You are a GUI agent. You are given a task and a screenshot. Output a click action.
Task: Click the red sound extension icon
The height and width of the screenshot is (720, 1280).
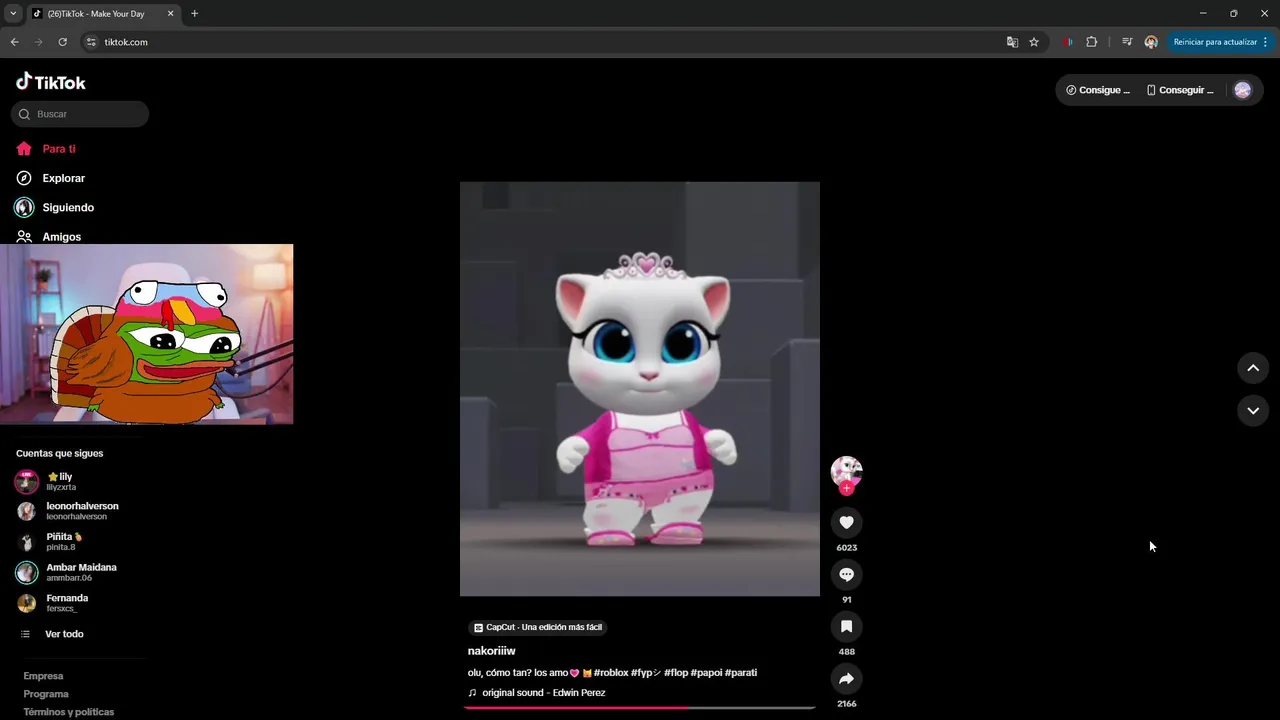[1067, 42]
